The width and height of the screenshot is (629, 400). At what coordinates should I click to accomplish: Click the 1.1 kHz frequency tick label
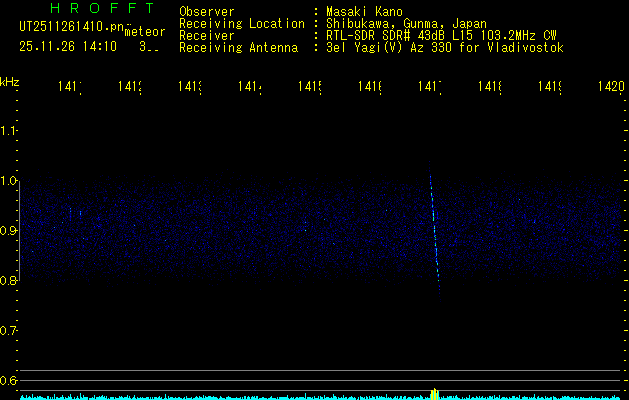tap(9, 131)
